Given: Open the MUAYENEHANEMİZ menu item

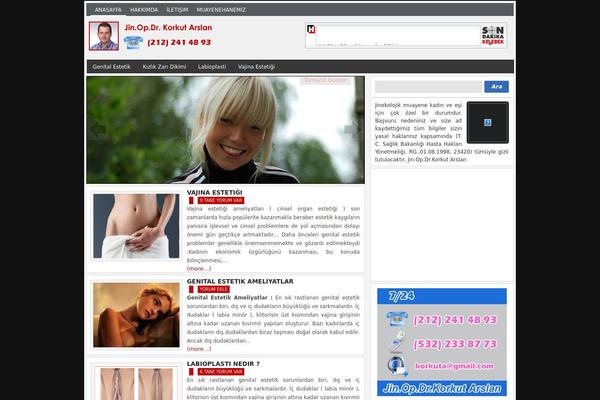Looking at the screenshot, I should point(221,10).
